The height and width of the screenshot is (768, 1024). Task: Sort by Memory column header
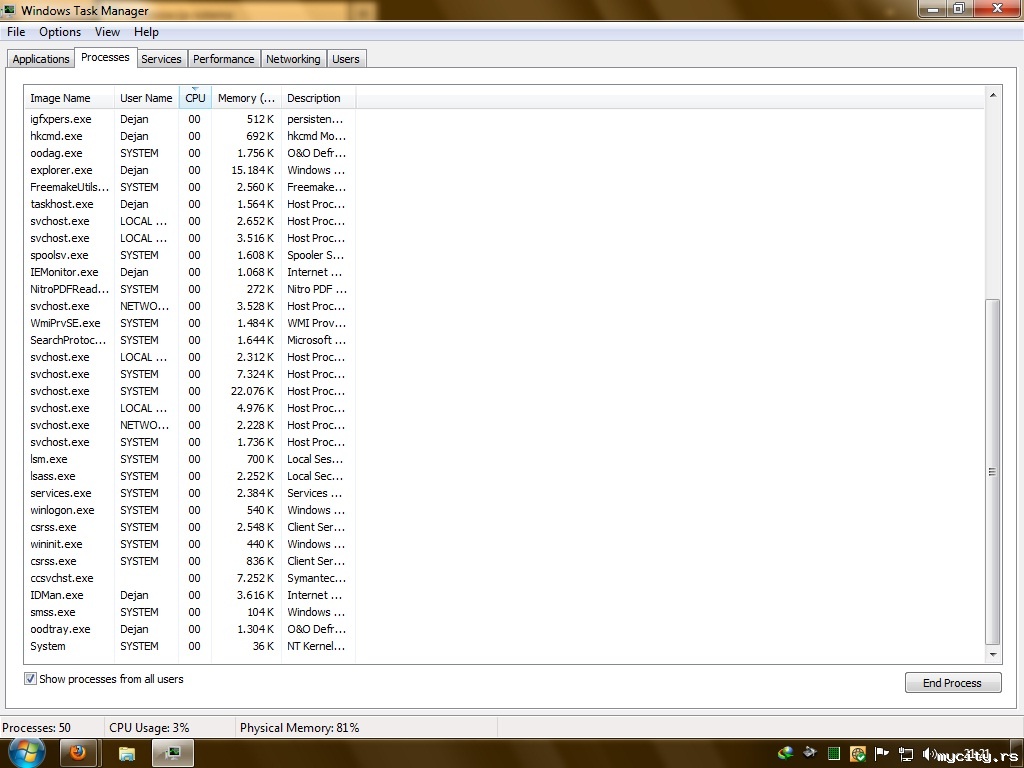coord(246,98)
